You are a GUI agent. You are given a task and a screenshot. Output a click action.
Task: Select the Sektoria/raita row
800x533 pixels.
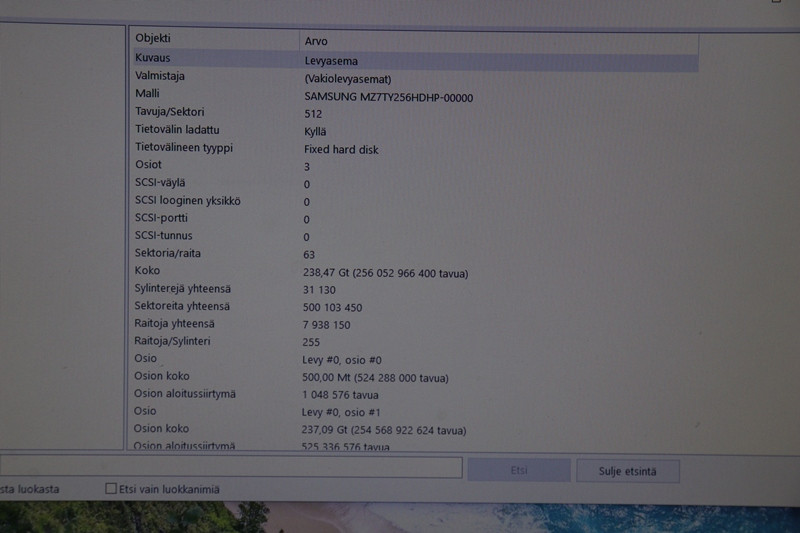pyautogui.click(x=415, y=253)
